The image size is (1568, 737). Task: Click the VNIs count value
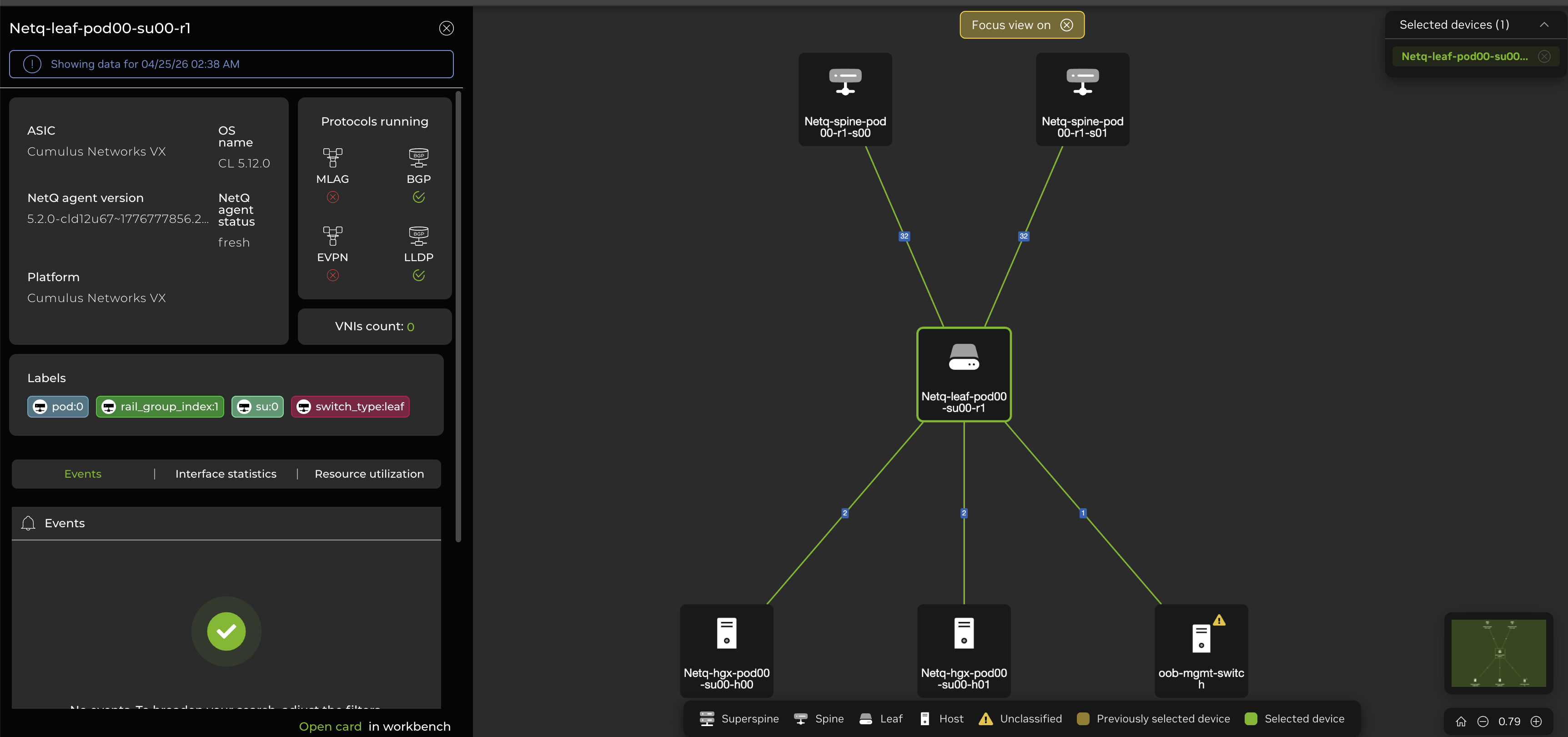coord(410,327)
